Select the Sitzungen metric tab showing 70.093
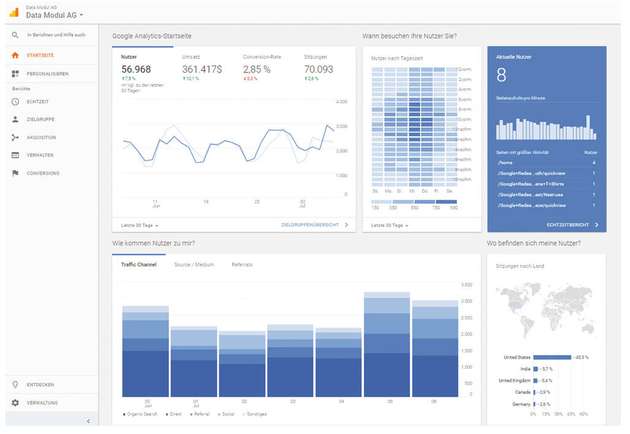The image size is (630, 434). [x=319, y=68]
